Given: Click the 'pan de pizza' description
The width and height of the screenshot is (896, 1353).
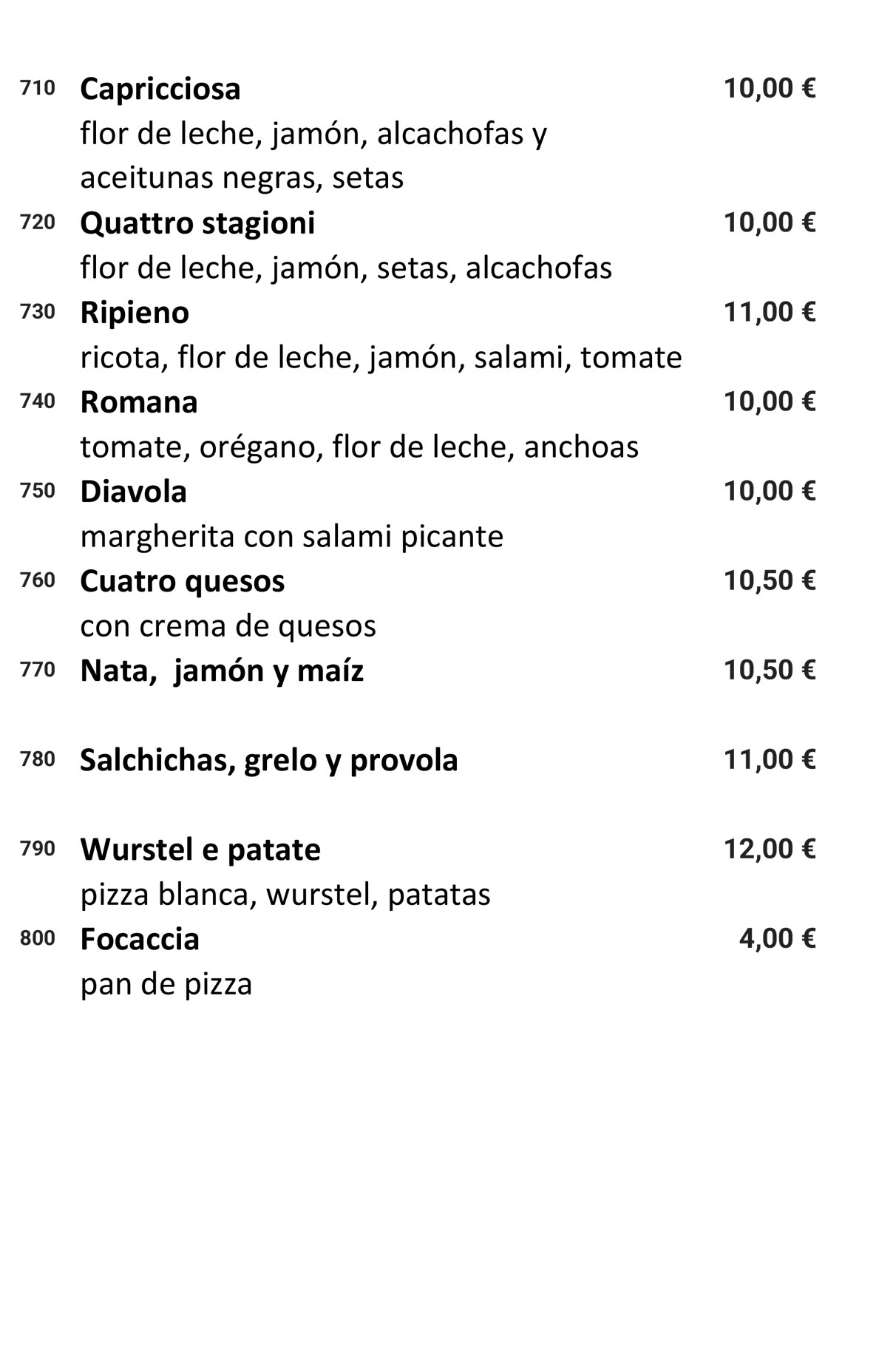Looking at the screenshot, I should click(x=166, y=984).
